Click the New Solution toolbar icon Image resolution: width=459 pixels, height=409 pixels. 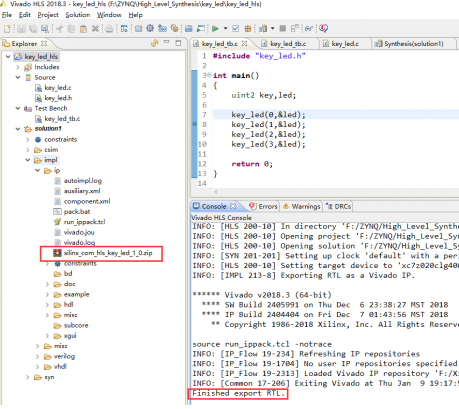(162, 29)
